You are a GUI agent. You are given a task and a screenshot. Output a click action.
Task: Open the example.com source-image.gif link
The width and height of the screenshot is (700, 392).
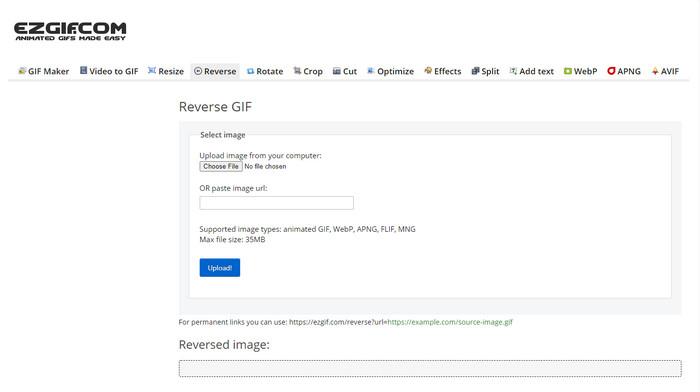tap(450, 322)
